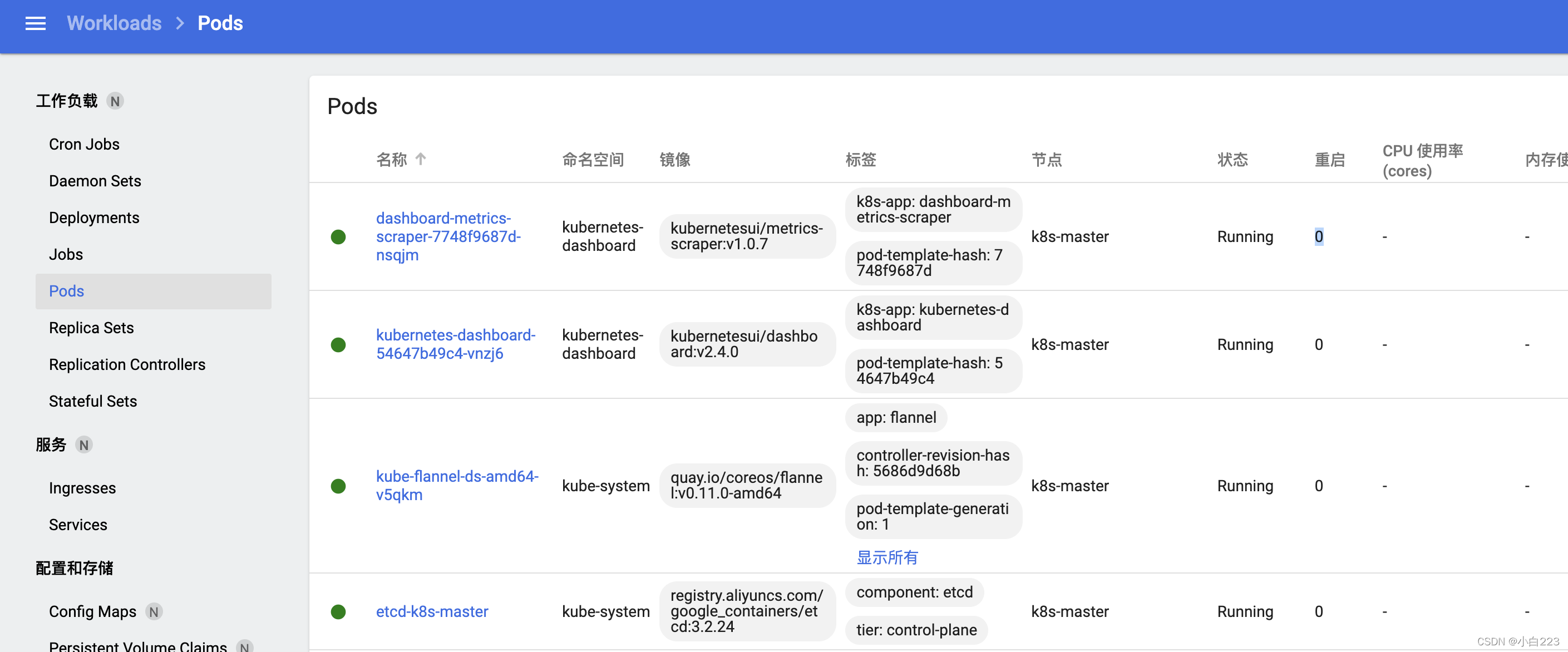Open the hamburger navigation menu
Screen dimensions: 1568x652
tap(35, 23)
